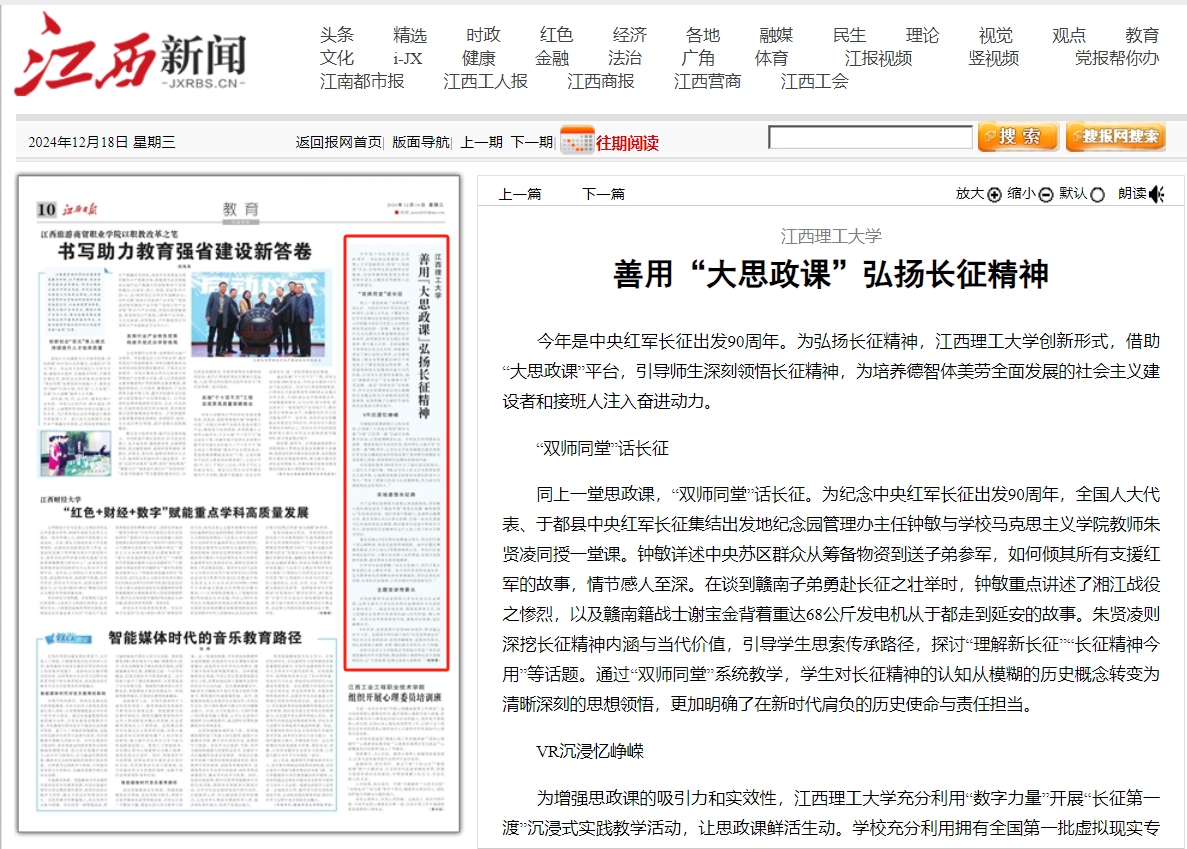This screenshot has height=849, width=1187.
Task: Open the 版面导航 page navigation
Action: (x=420, y=142)
